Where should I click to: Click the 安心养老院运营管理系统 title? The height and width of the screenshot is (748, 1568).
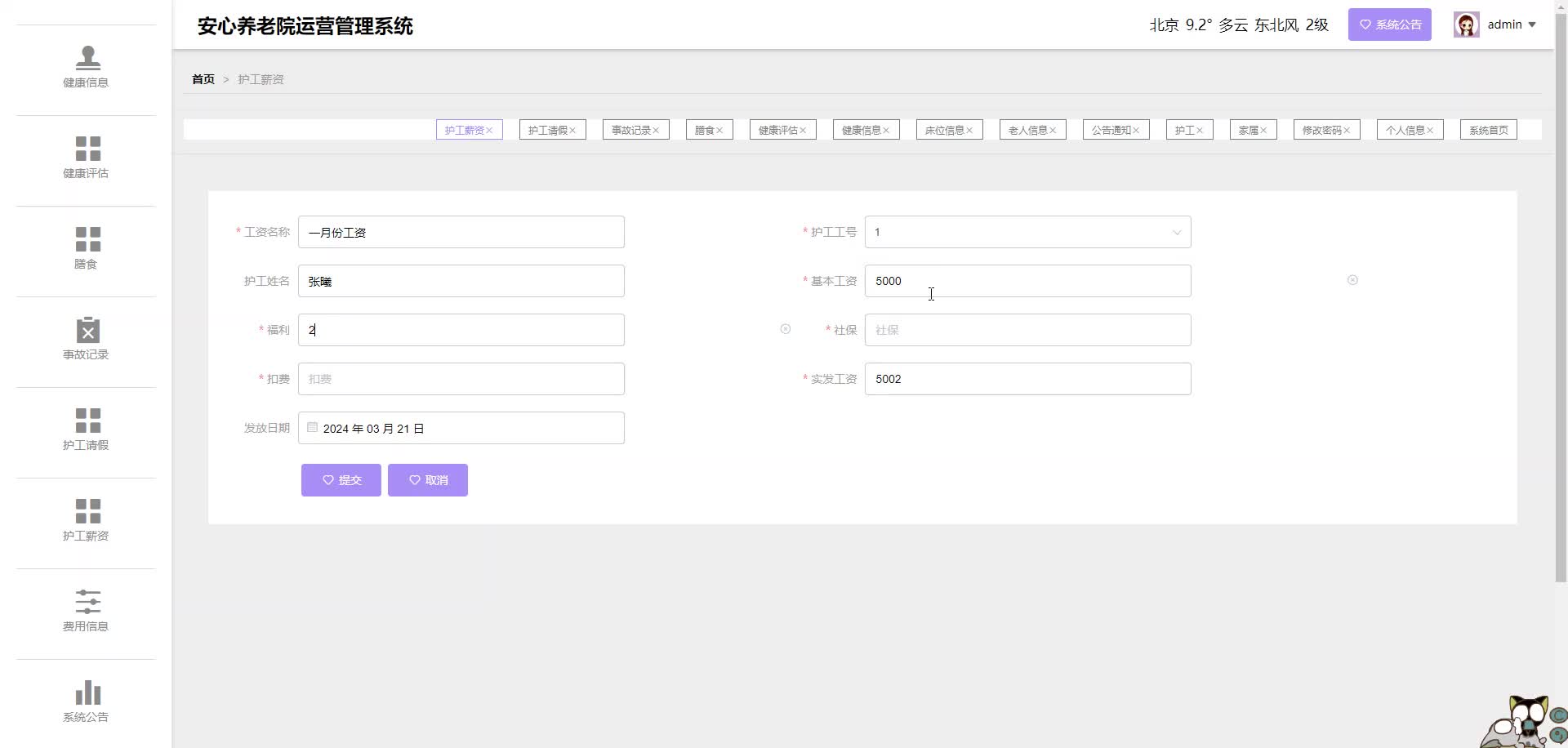point(305,26)
